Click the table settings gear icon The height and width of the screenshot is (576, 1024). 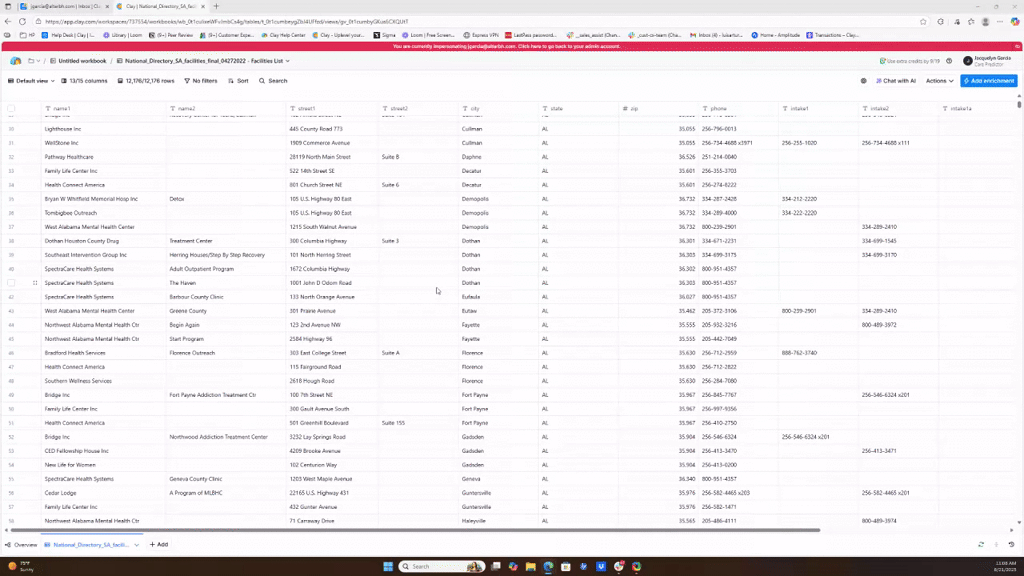coord(863,81)
